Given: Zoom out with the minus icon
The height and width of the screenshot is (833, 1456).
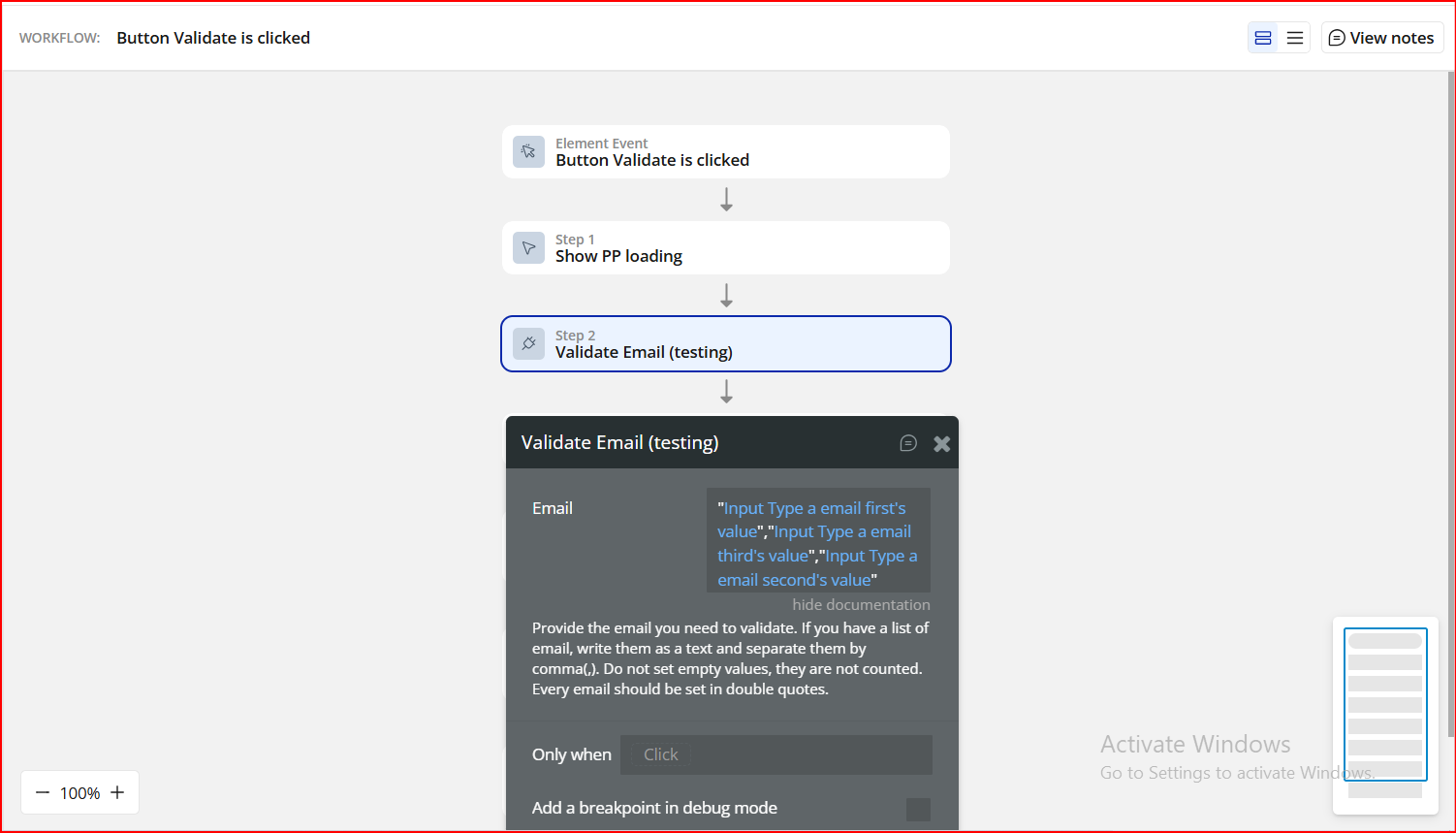Looking at the screenshot, I should 43,792.
